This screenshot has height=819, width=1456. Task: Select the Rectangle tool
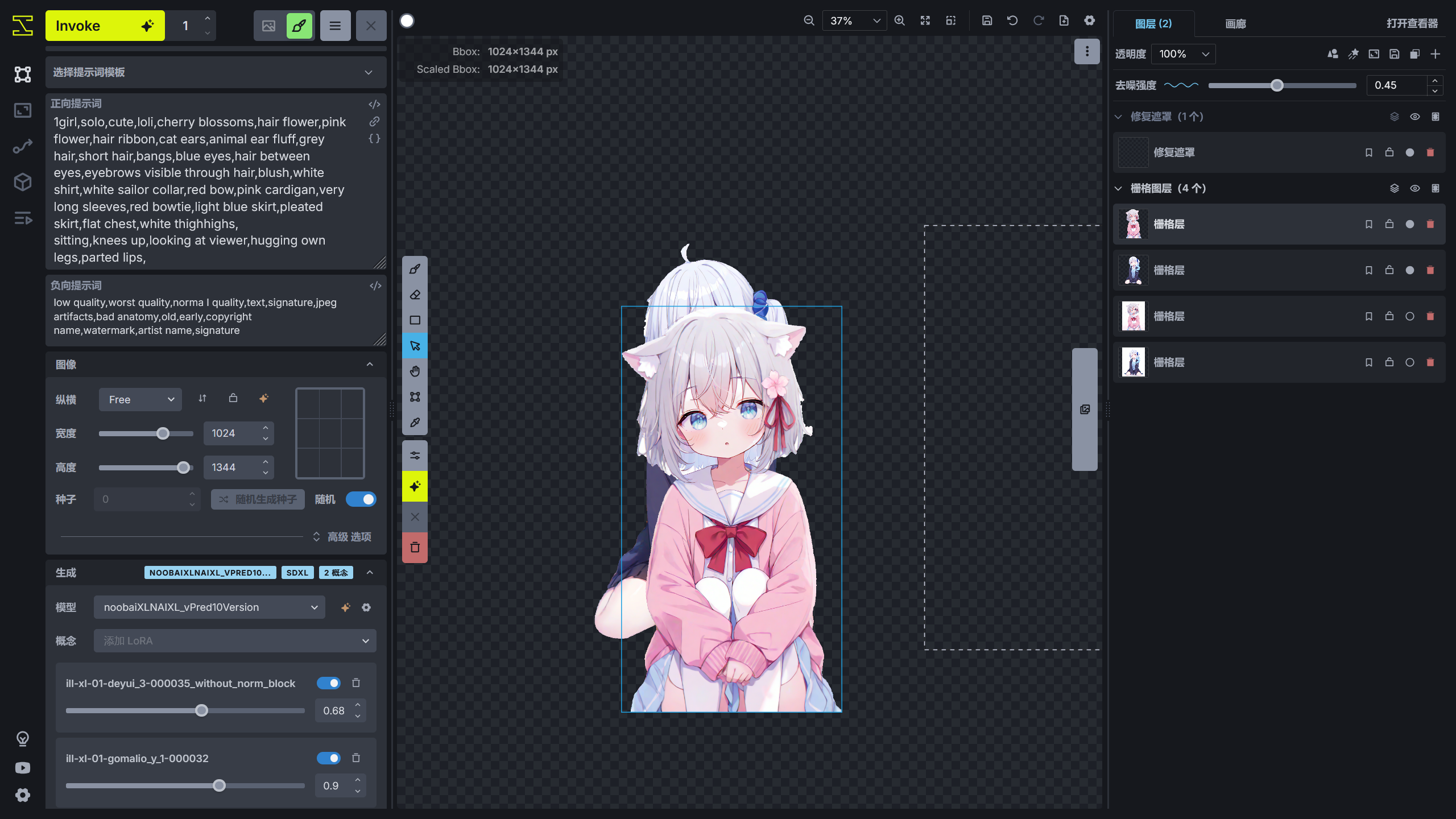tap(414, 320)
